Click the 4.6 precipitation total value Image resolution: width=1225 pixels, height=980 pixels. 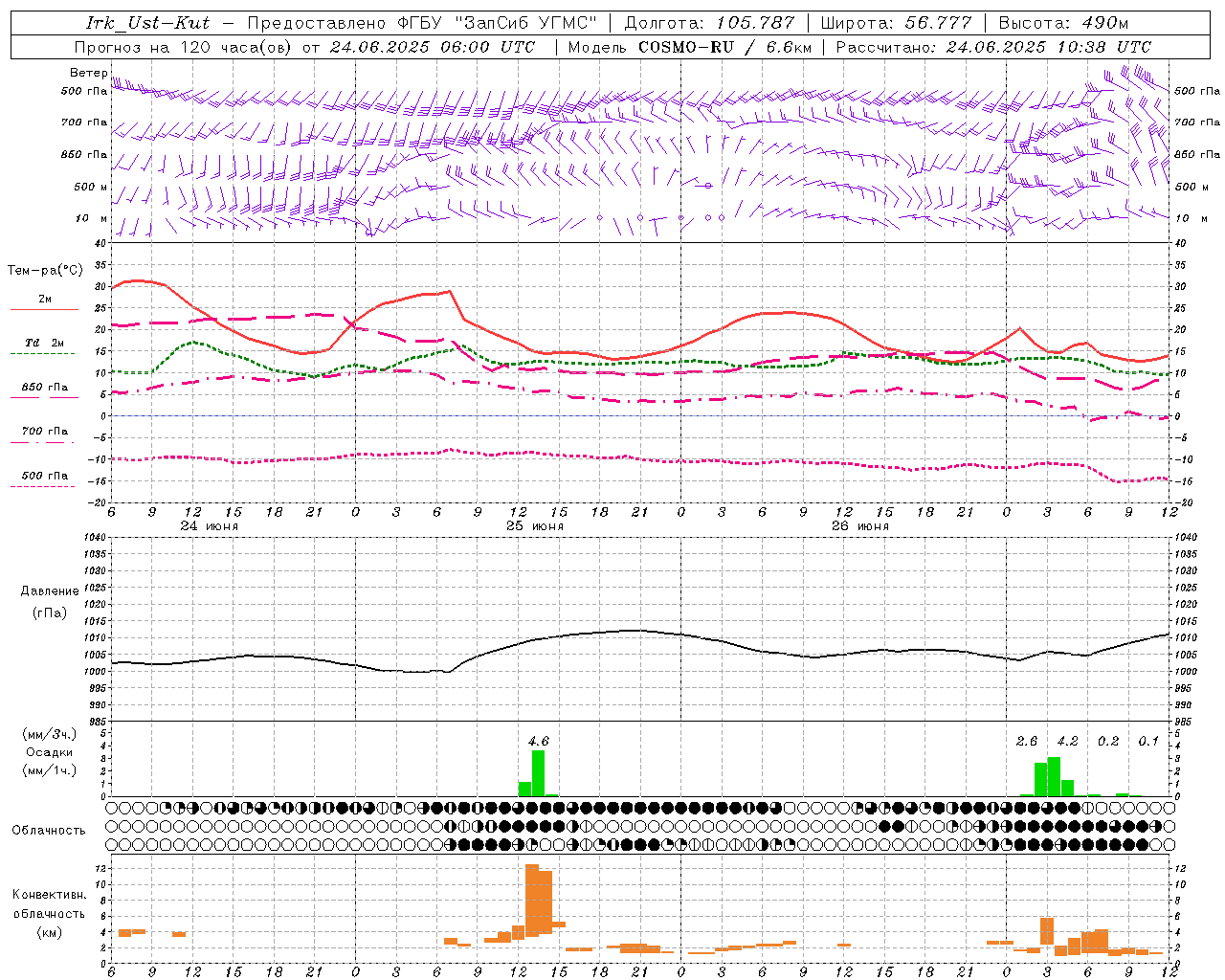point(539,741)
